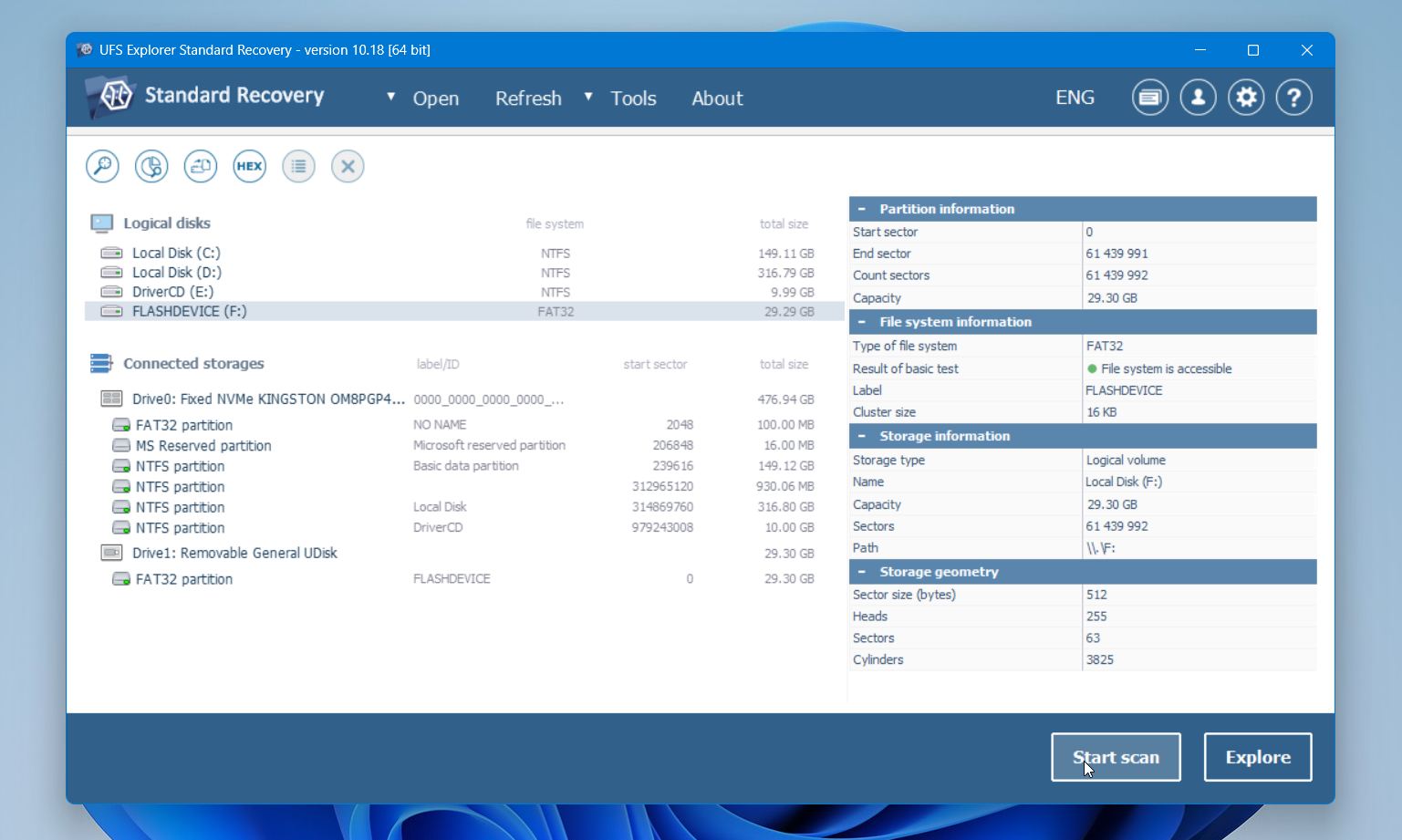
Task: Click the Cluster size value 16 KB
Action: (1101, 412)
